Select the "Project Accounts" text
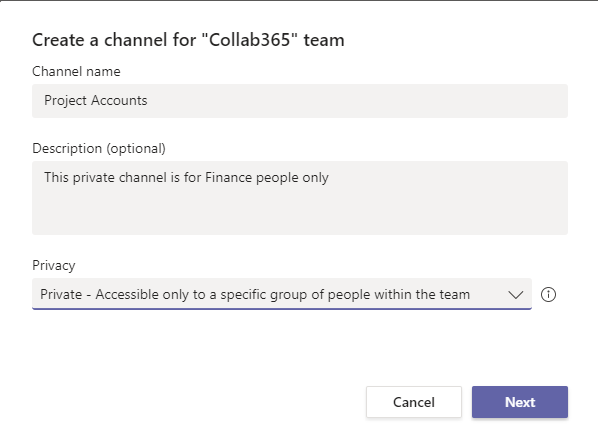Viewport: 598px width, 447px height. tap(95, 101)
